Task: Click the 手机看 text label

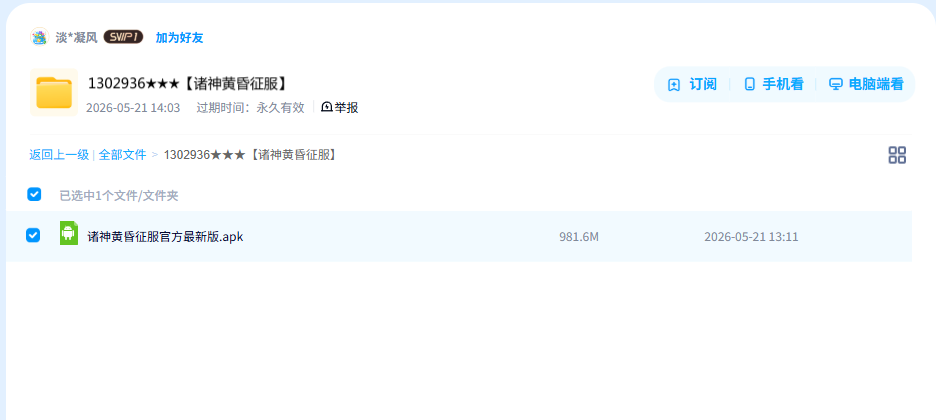Action: (x=783, y=85)
